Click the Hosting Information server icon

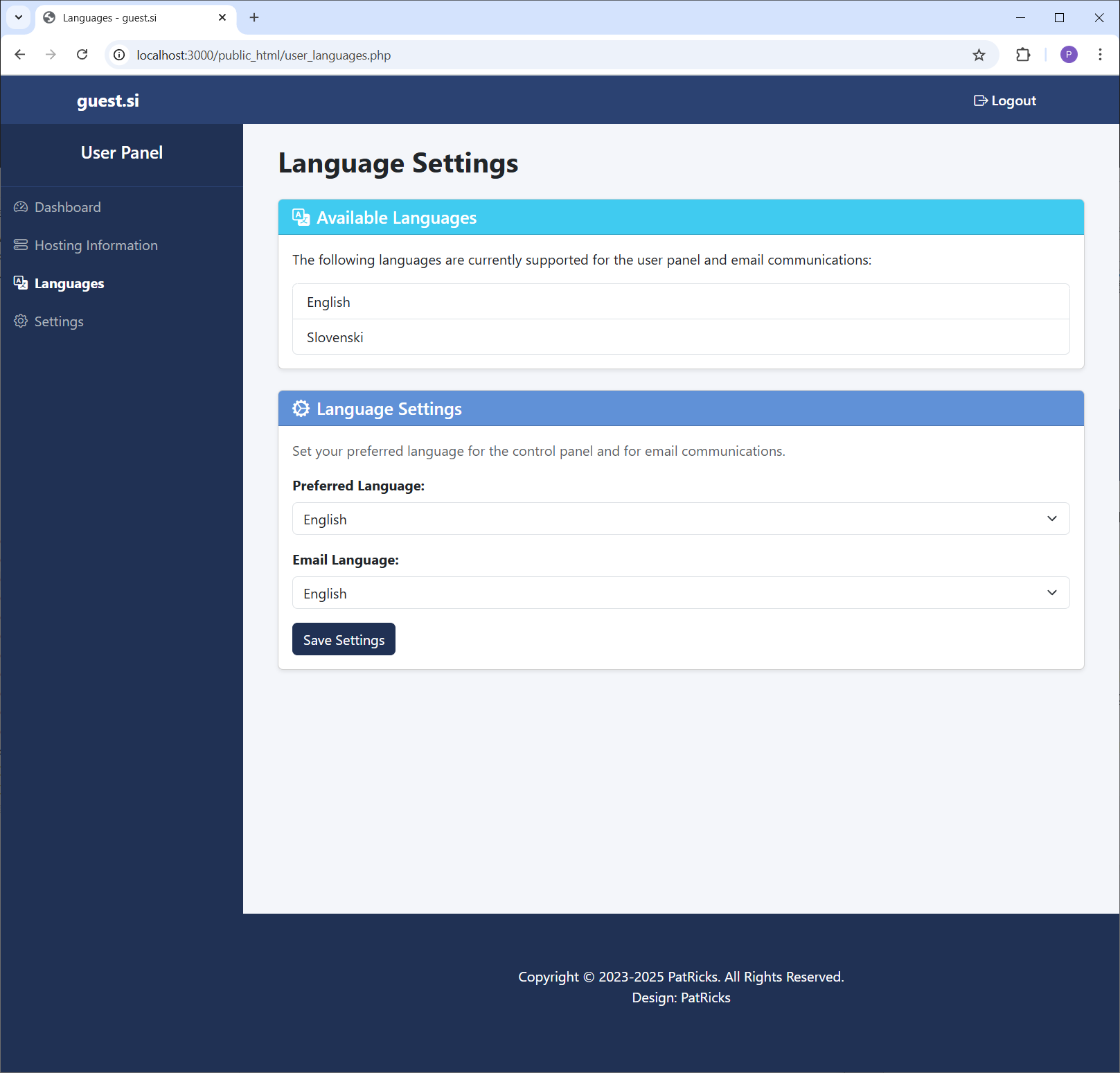click(21, 245)
